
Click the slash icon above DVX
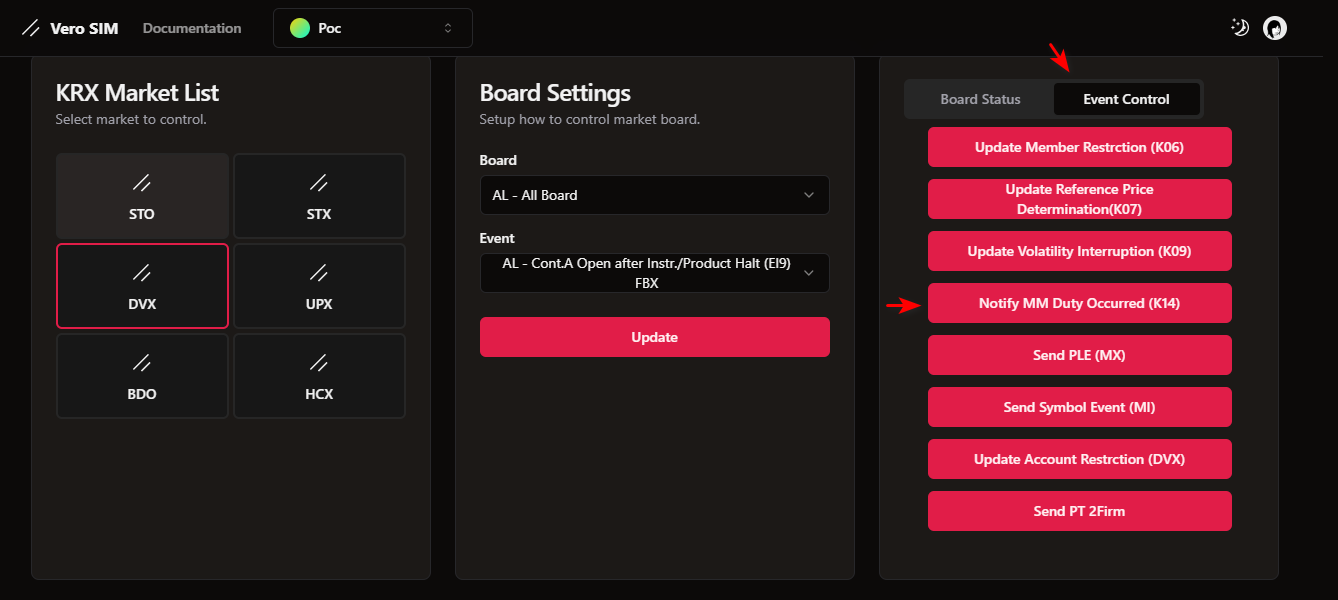(142, 273)
